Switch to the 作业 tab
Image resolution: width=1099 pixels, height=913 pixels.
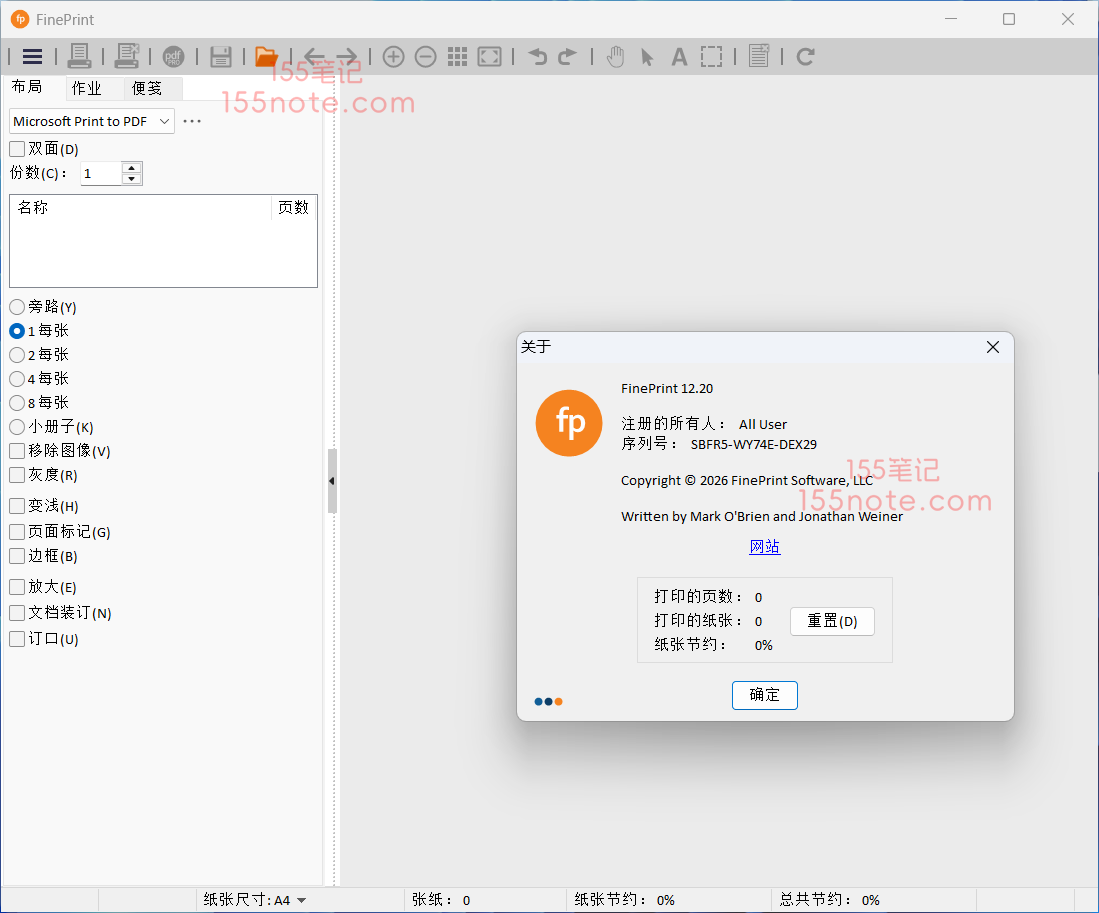point(87,88)
